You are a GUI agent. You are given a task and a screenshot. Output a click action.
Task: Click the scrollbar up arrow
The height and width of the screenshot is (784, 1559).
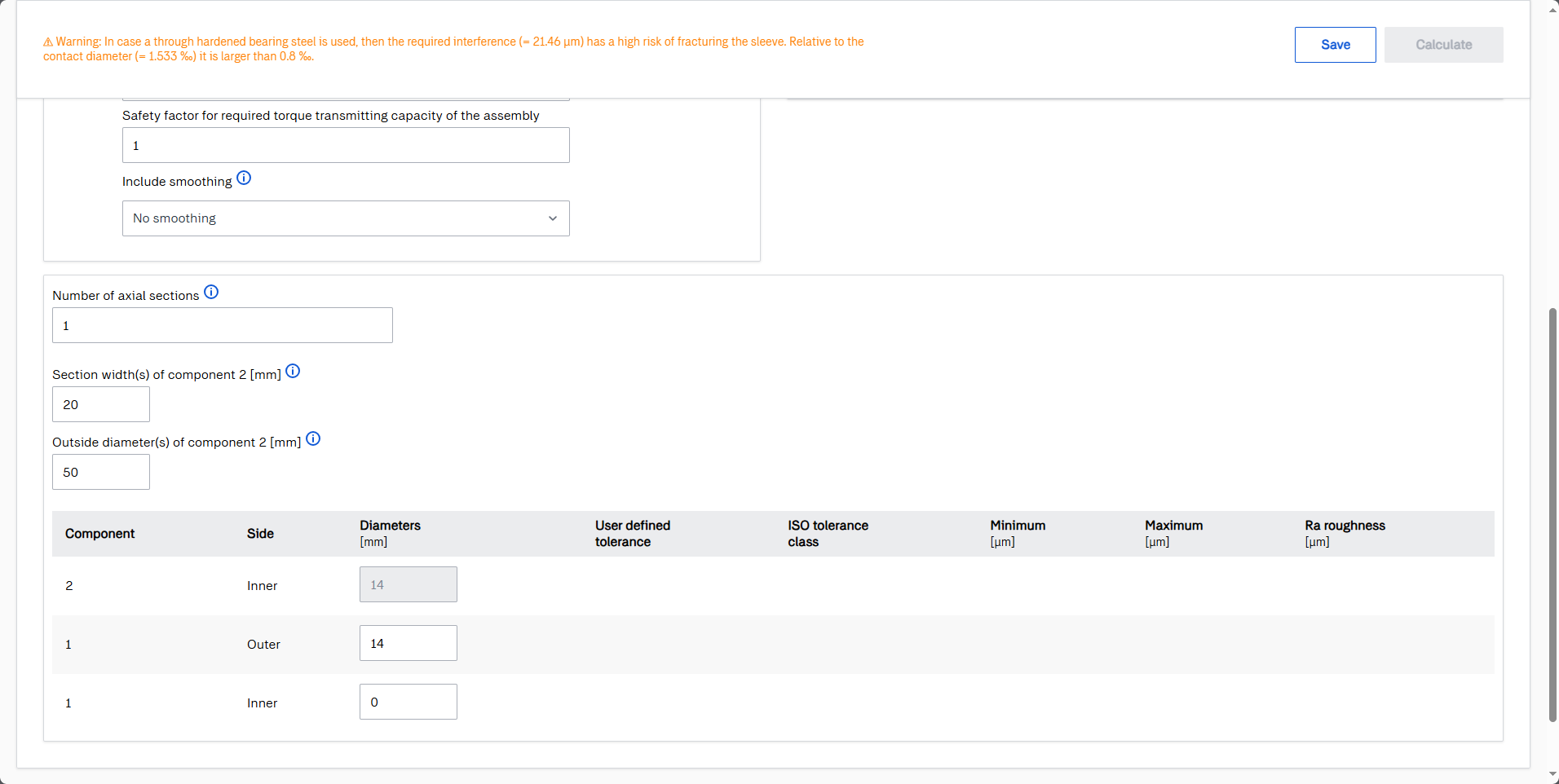(1552, 7)
